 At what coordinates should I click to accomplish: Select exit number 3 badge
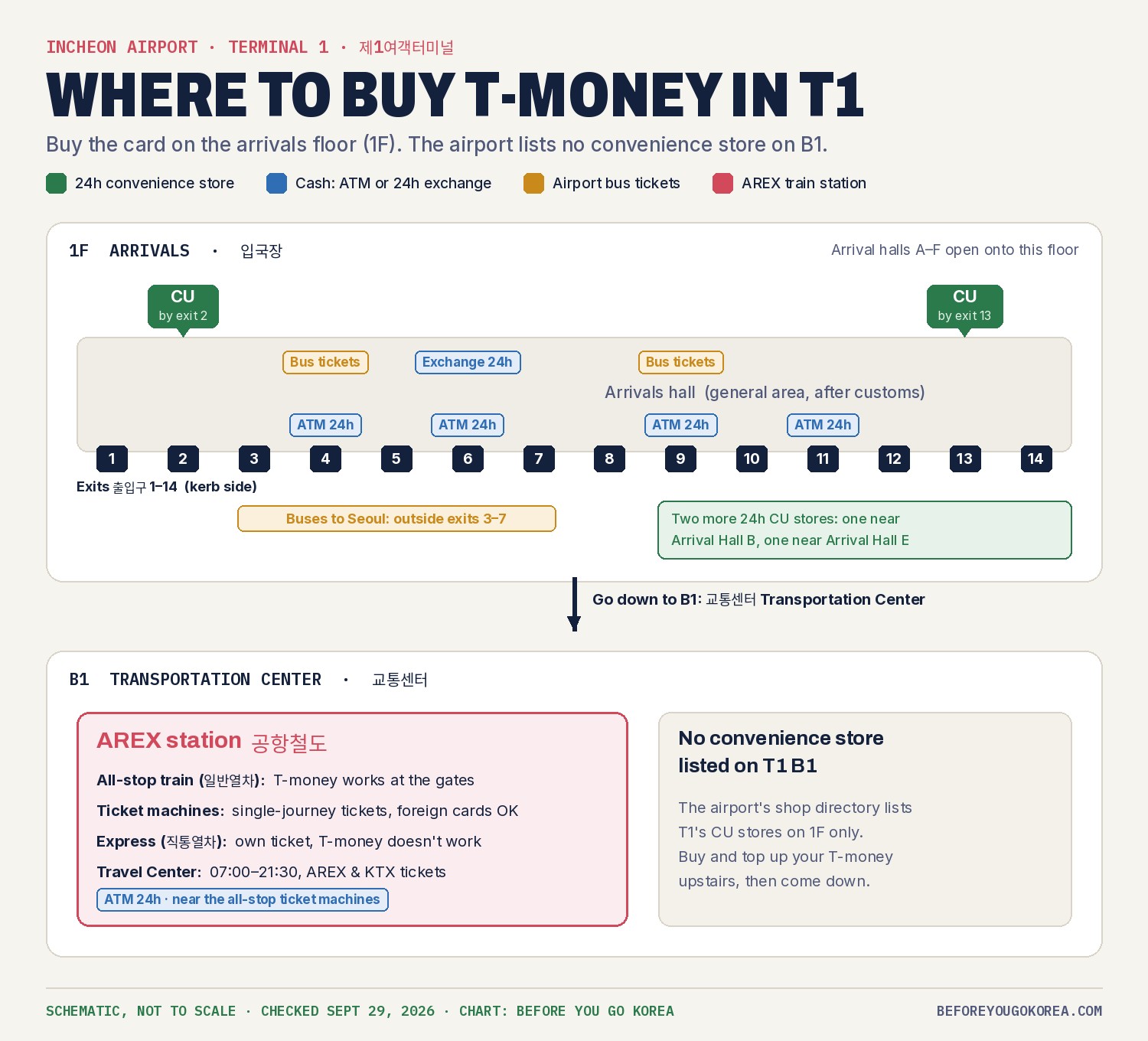point(254,458)
